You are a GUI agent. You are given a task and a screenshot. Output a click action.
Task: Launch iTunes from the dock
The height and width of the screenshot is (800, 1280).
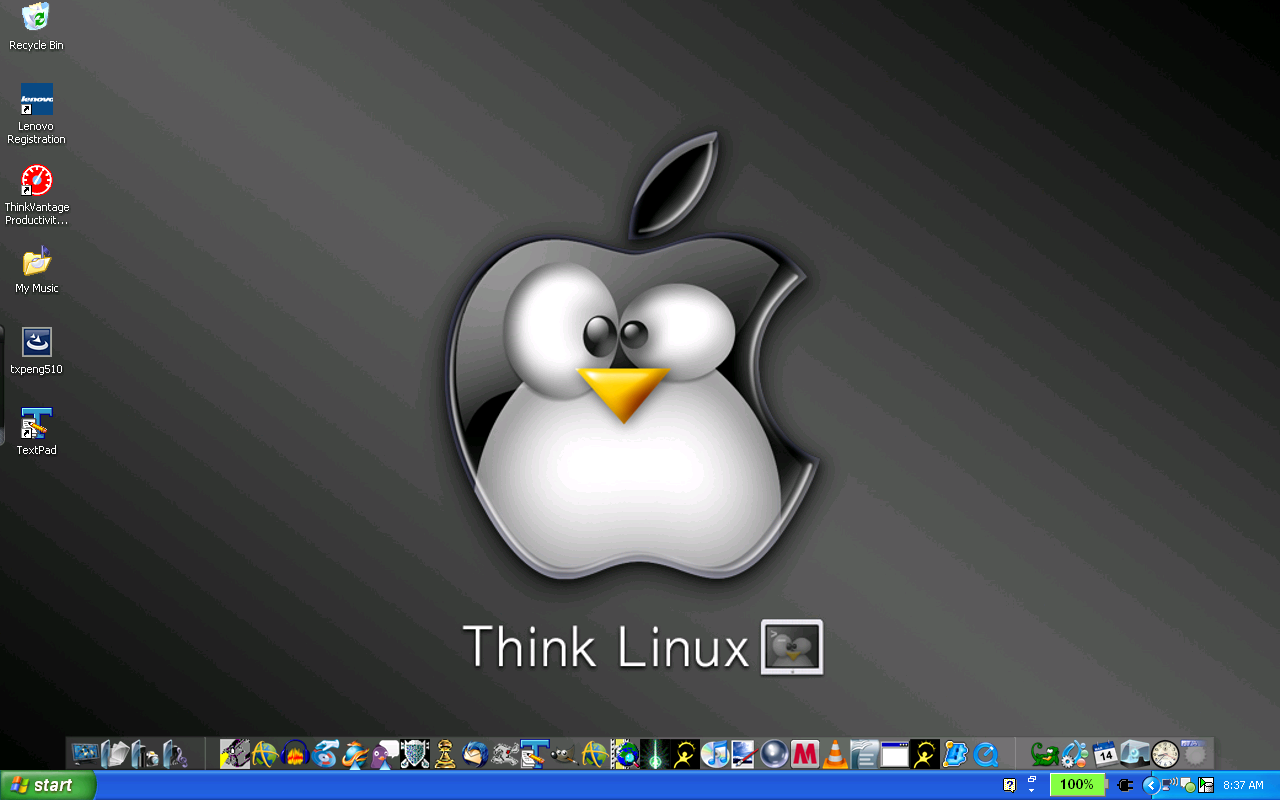715,755
